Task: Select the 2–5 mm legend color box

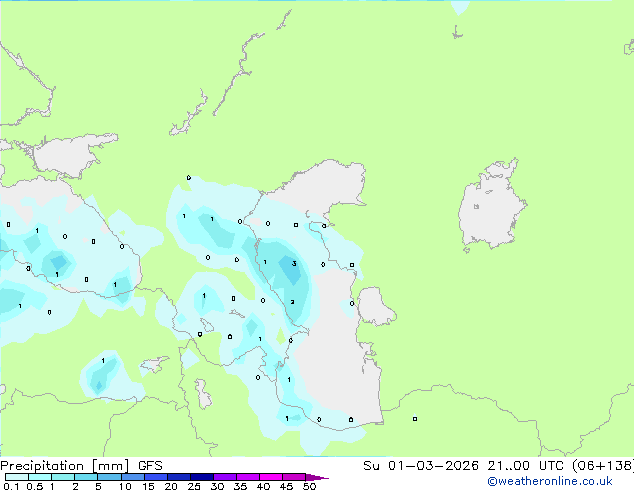Action: click(86, 477)
